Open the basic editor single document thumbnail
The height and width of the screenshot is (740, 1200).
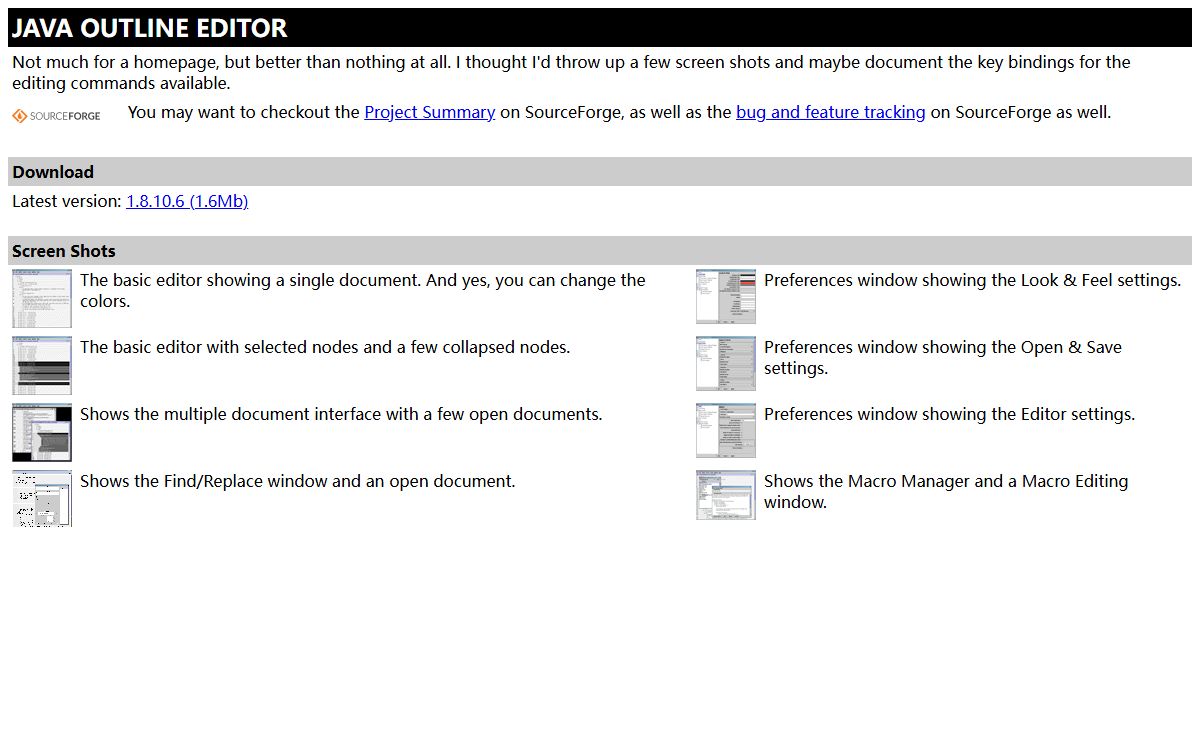pos(42,298)
